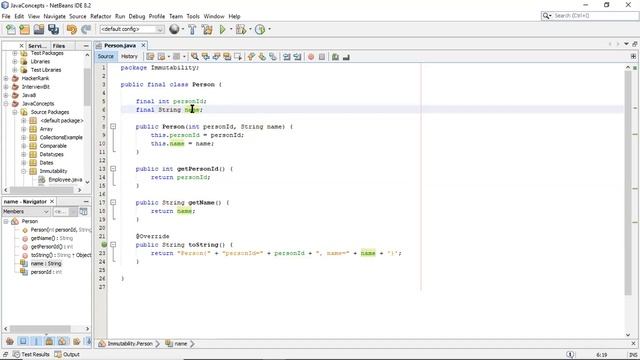Viewport: 640px width, 360px height.
Task: Switch to the Files tab
Action: click(59, 46)
